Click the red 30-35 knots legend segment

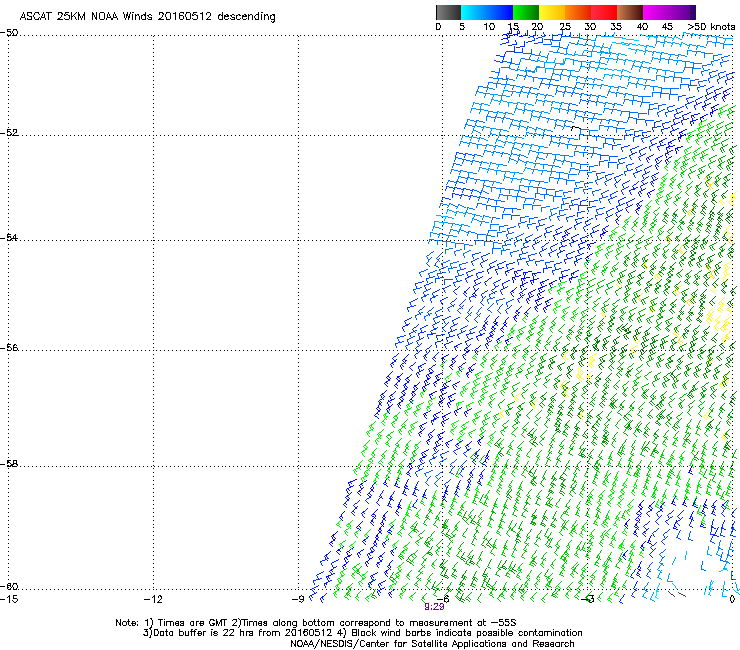604,12
